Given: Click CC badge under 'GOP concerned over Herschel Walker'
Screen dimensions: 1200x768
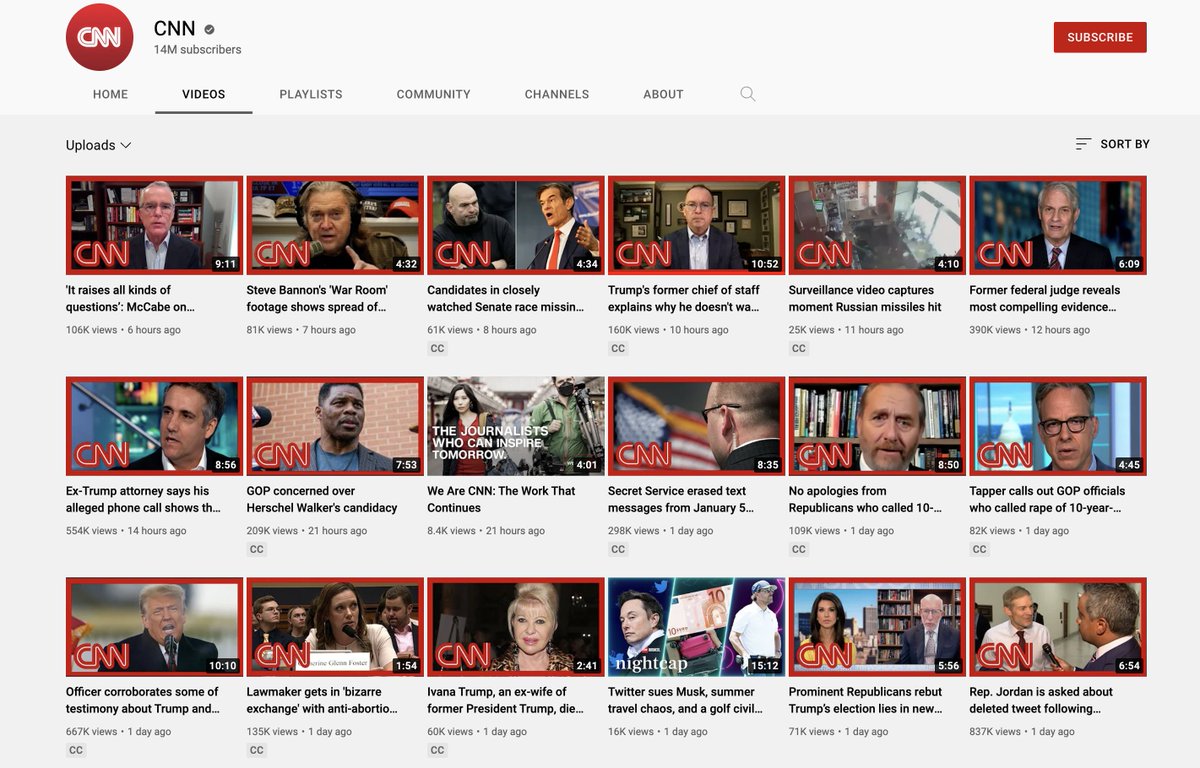Looking at the screenshot, I should [x=257, y=550].
